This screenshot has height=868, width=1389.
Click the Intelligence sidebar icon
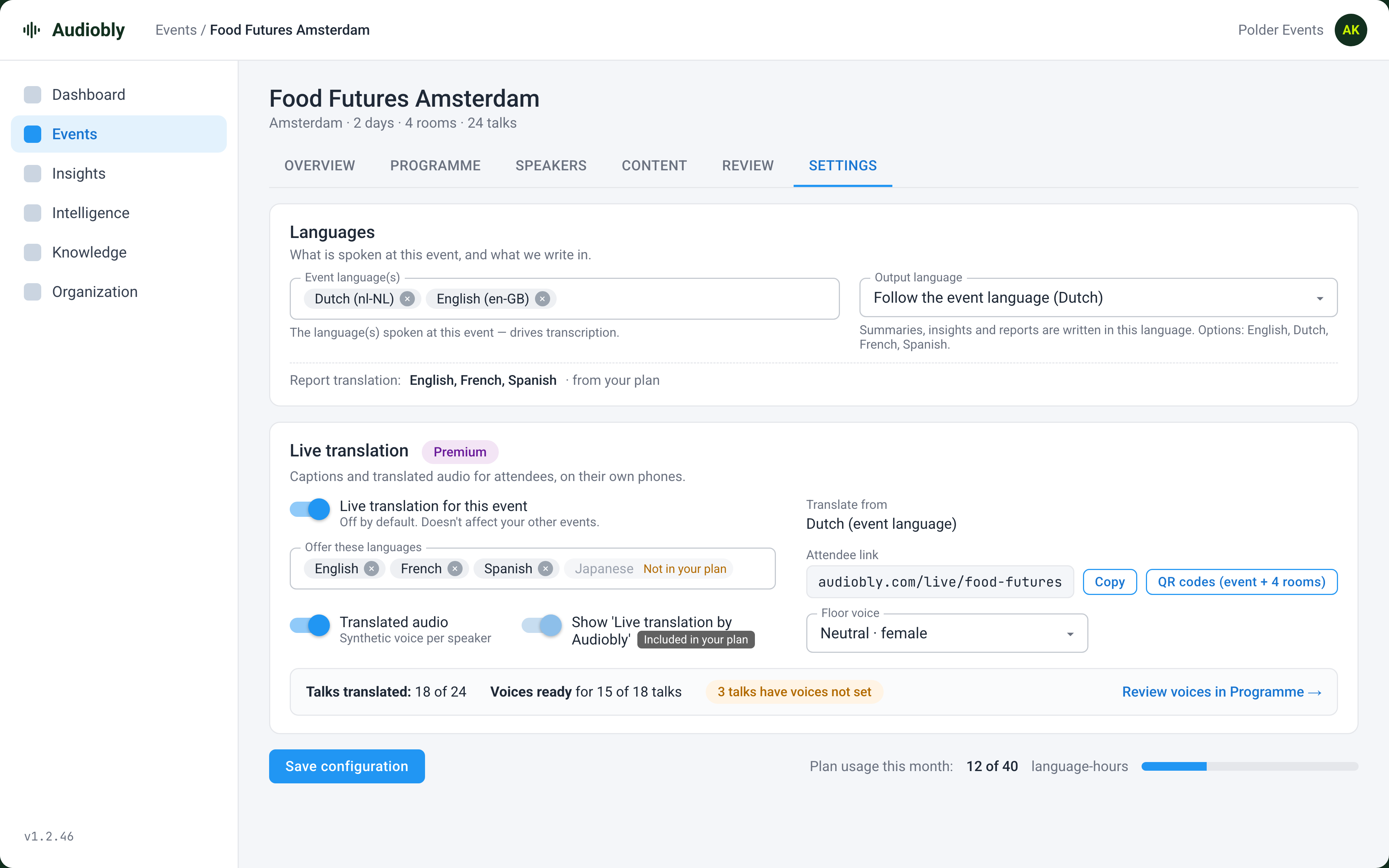point(33,213)
